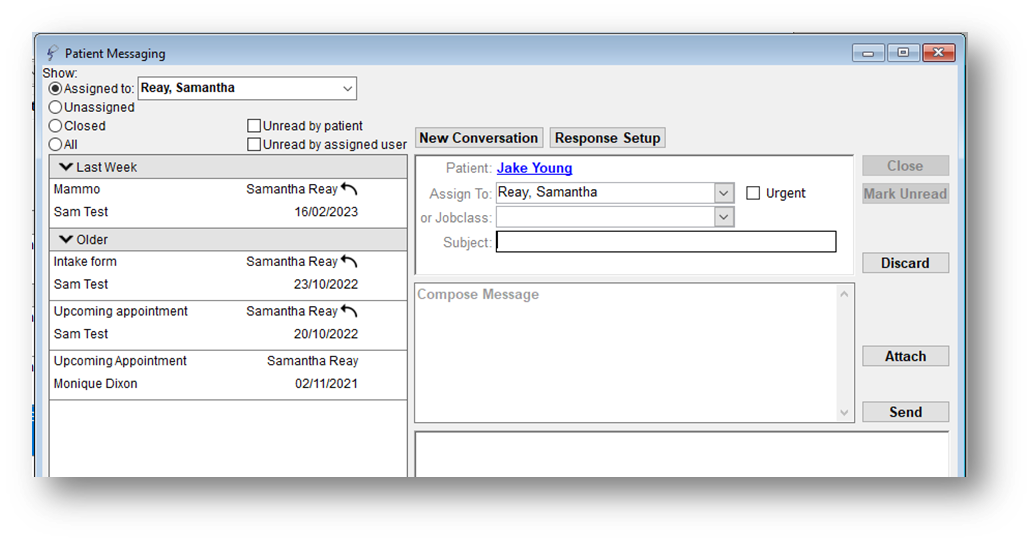
Task: Open patient link Jake Young
Action: click(534, 168)
